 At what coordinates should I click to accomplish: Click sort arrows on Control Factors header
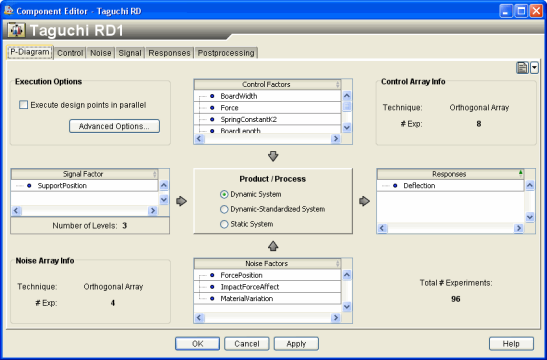click(337, 84)
